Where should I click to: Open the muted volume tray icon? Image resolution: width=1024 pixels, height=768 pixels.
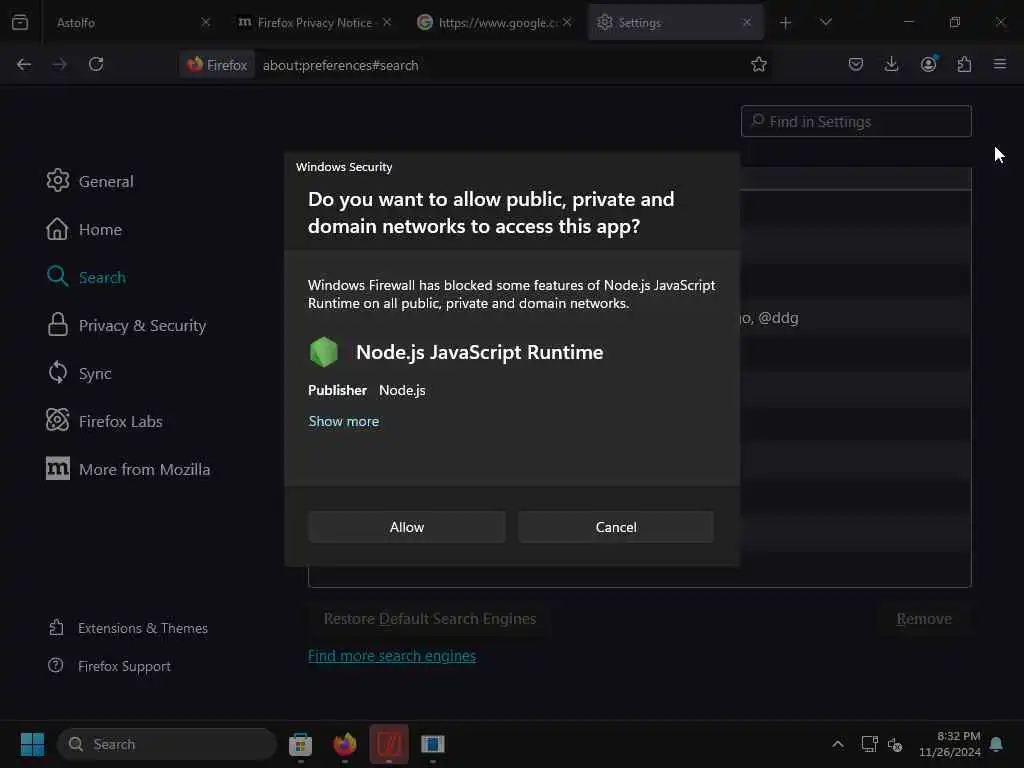click(895, 744)
